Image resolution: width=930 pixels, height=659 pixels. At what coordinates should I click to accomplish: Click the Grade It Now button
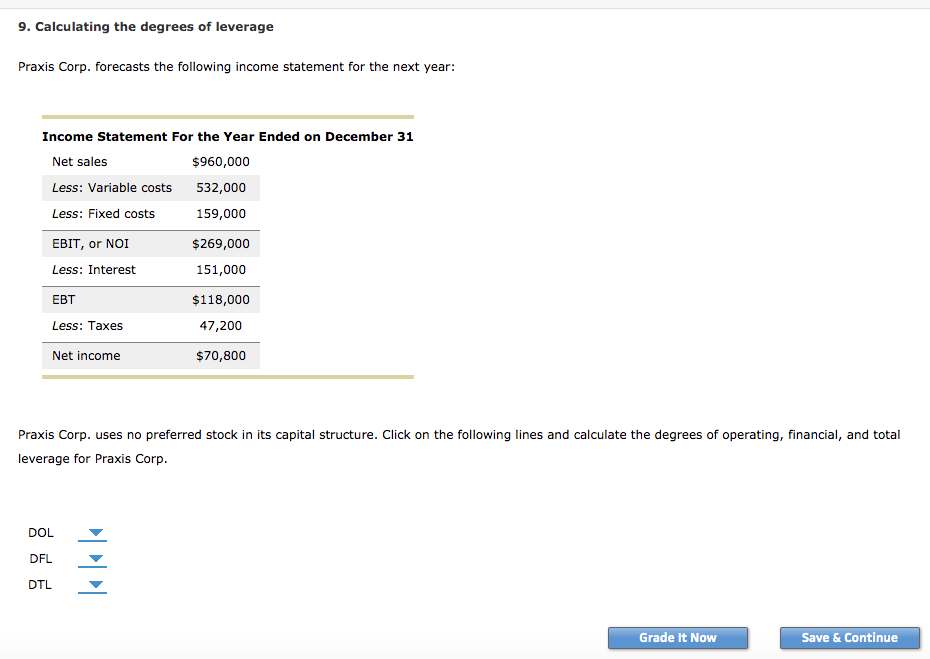click(678, 638)
